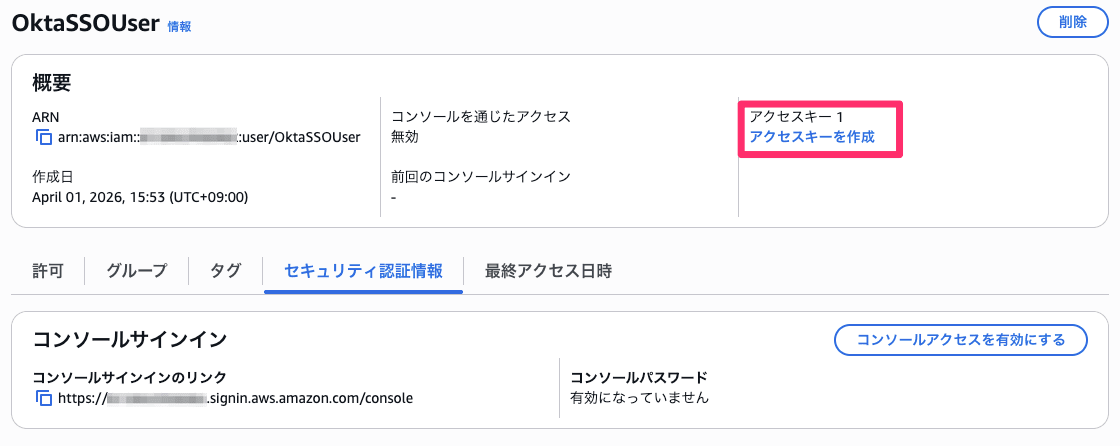Click the アクセスキー 1 label
1120x446 pixels.
tap(797, 117)
